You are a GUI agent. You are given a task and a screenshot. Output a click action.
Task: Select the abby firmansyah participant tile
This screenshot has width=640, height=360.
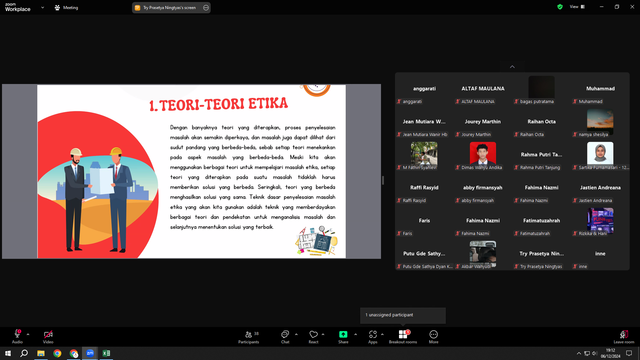tap(483, 188)
